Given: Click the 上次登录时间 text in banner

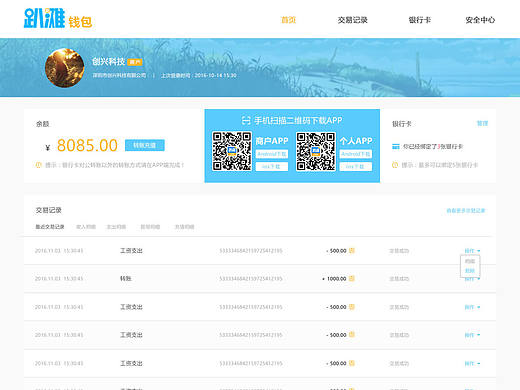Looking at the screenshot, I should coord(199,76).
